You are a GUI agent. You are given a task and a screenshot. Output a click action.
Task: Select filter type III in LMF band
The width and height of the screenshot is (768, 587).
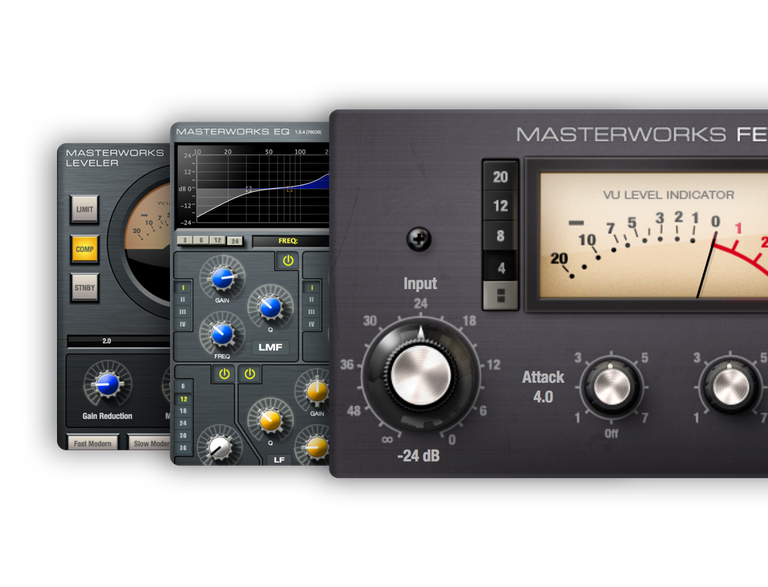(x=183, y=311)
